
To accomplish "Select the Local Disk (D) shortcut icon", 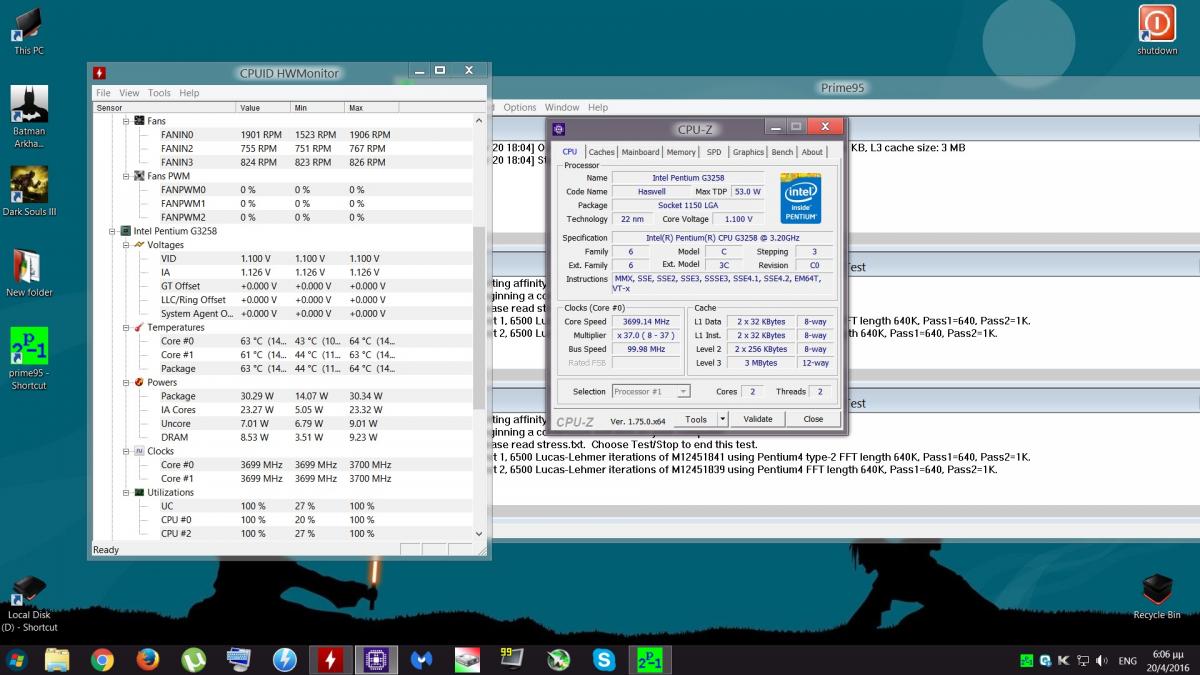I will coord(29,603).
